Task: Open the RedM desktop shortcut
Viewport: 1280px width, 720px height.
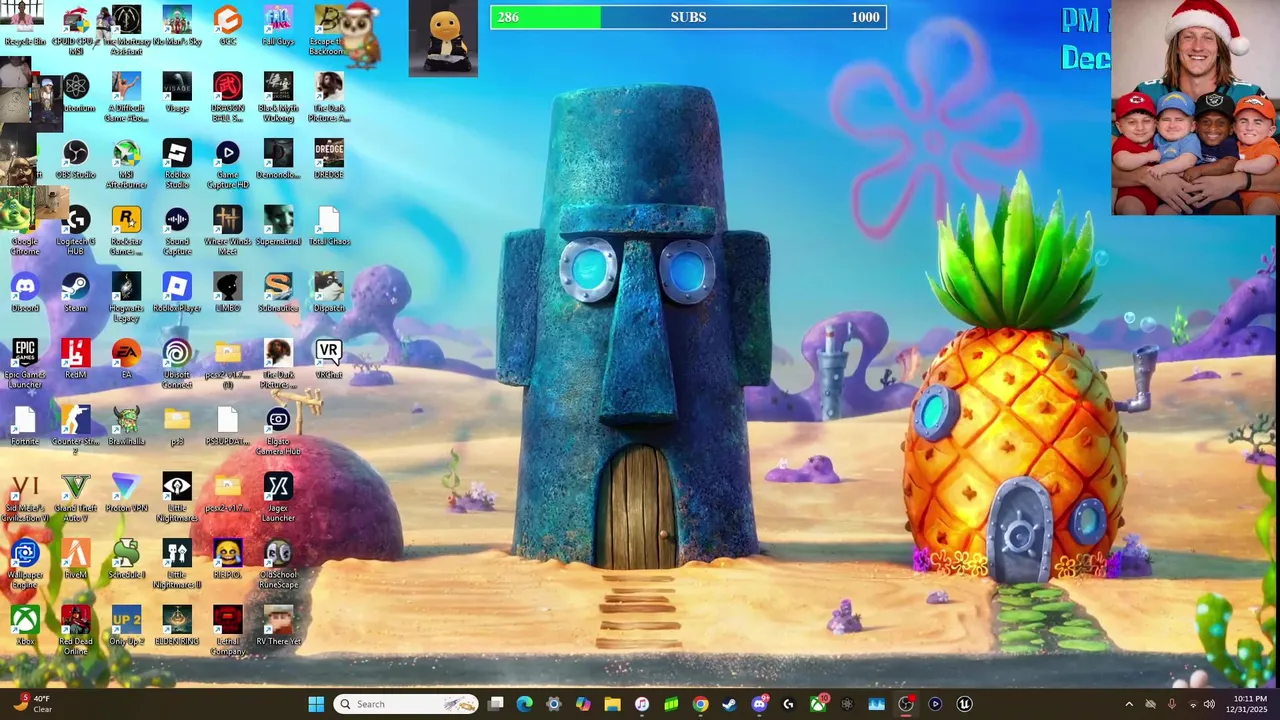Action: pyautogui.click(x=76, y=360)
